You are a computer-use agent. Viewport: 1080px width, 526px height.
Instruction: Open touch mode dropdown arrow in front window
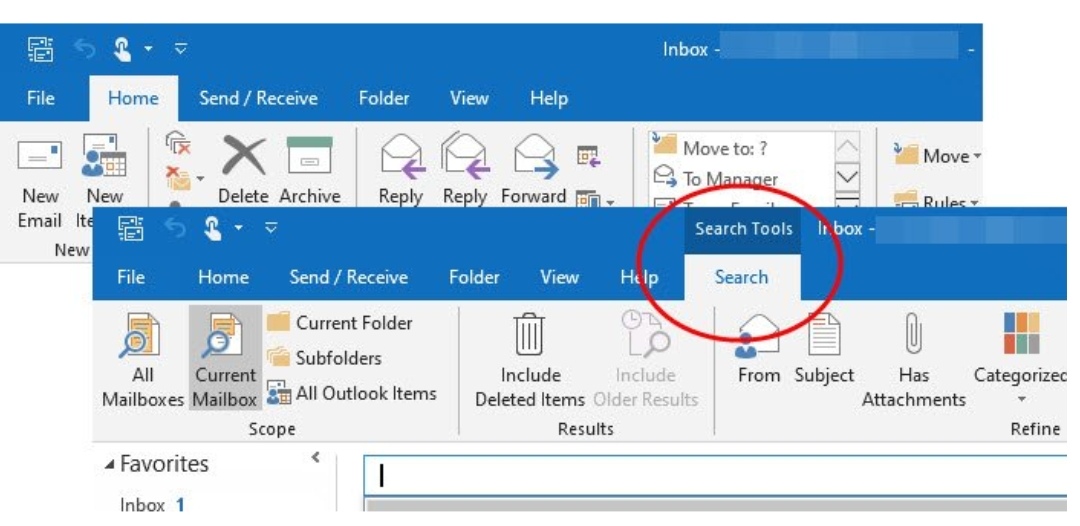(x=239, y=227)
